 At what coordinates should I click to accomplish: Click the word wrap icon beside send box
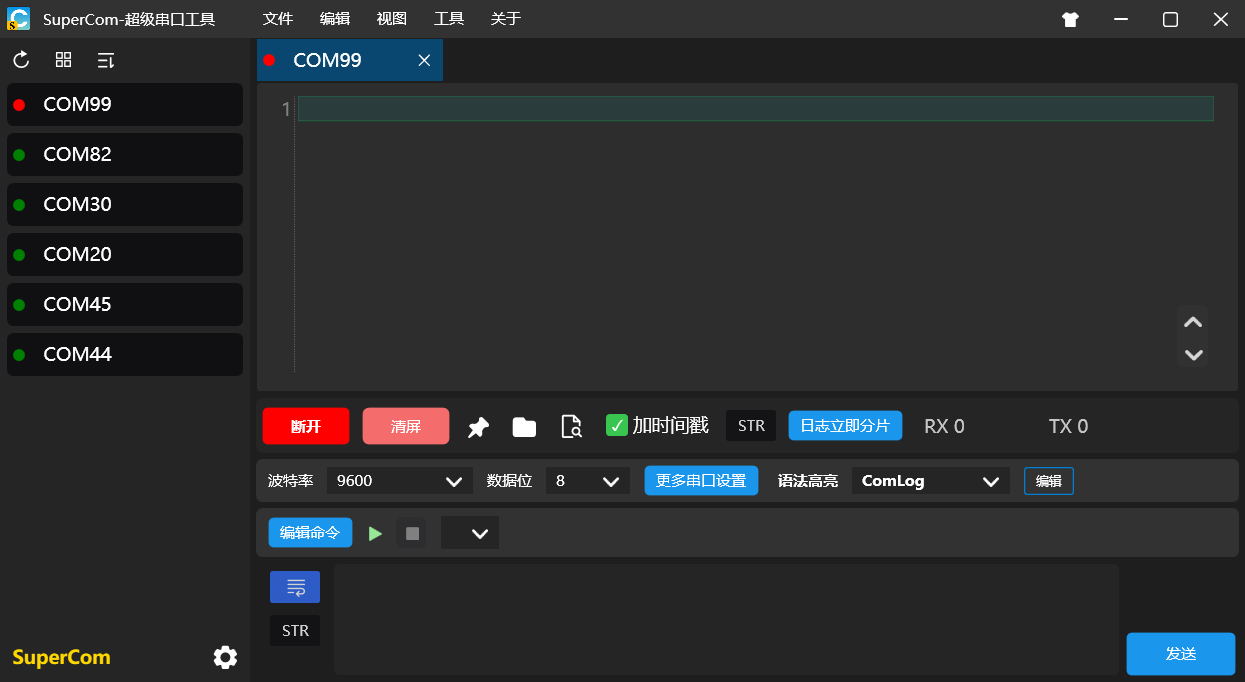(295, 587)
